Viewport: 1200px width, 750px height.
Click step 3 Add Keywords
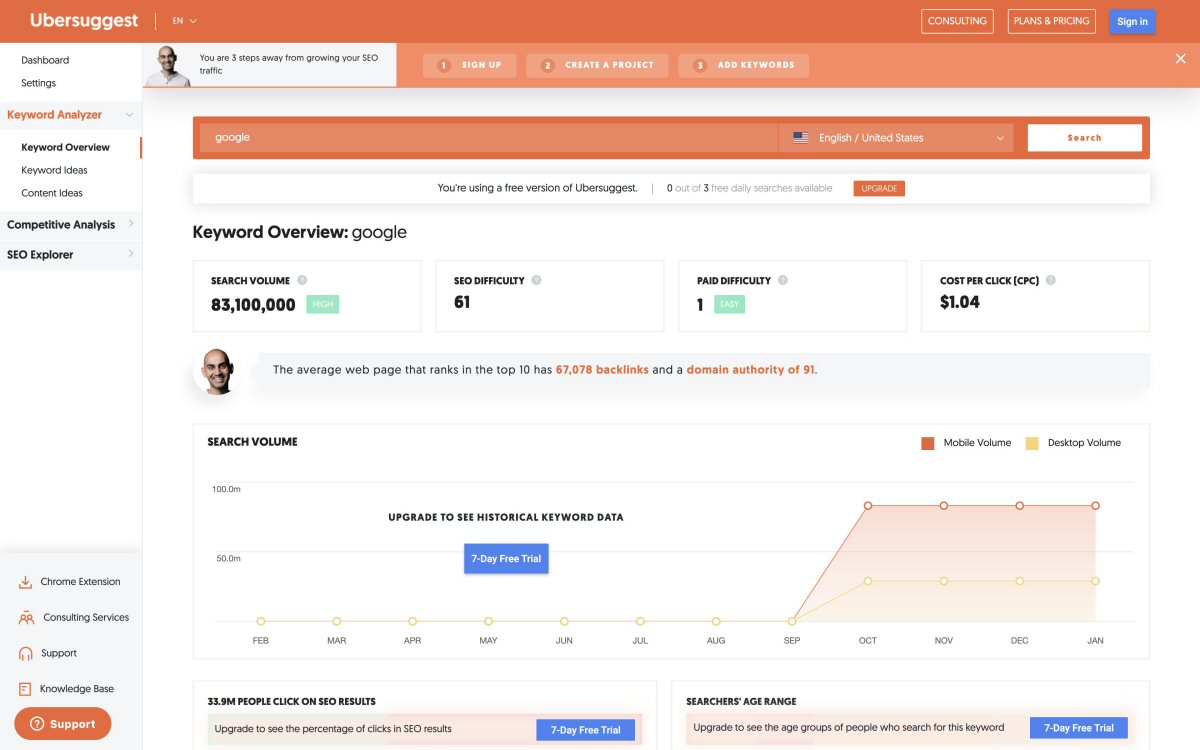tap(744, 65)
